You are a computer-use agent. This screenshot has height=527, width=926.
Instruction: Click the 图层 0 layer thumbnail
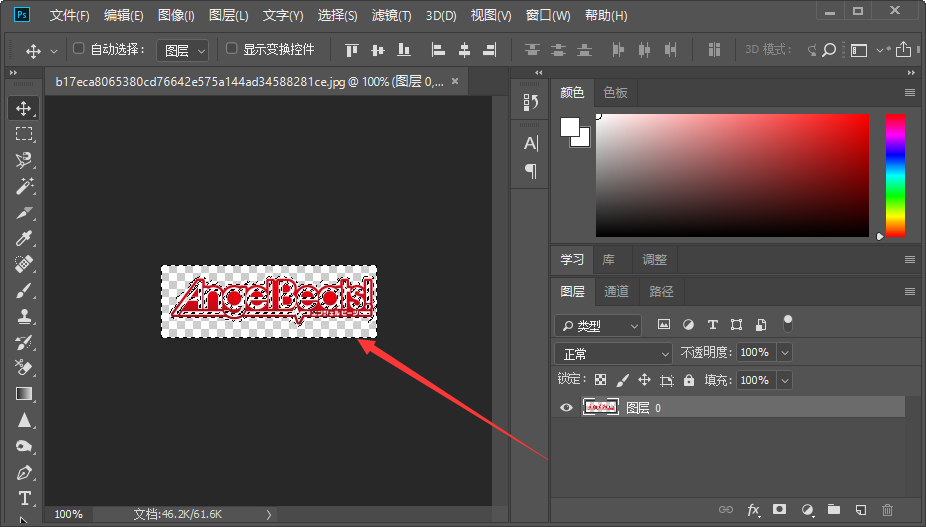pos(601,407)
